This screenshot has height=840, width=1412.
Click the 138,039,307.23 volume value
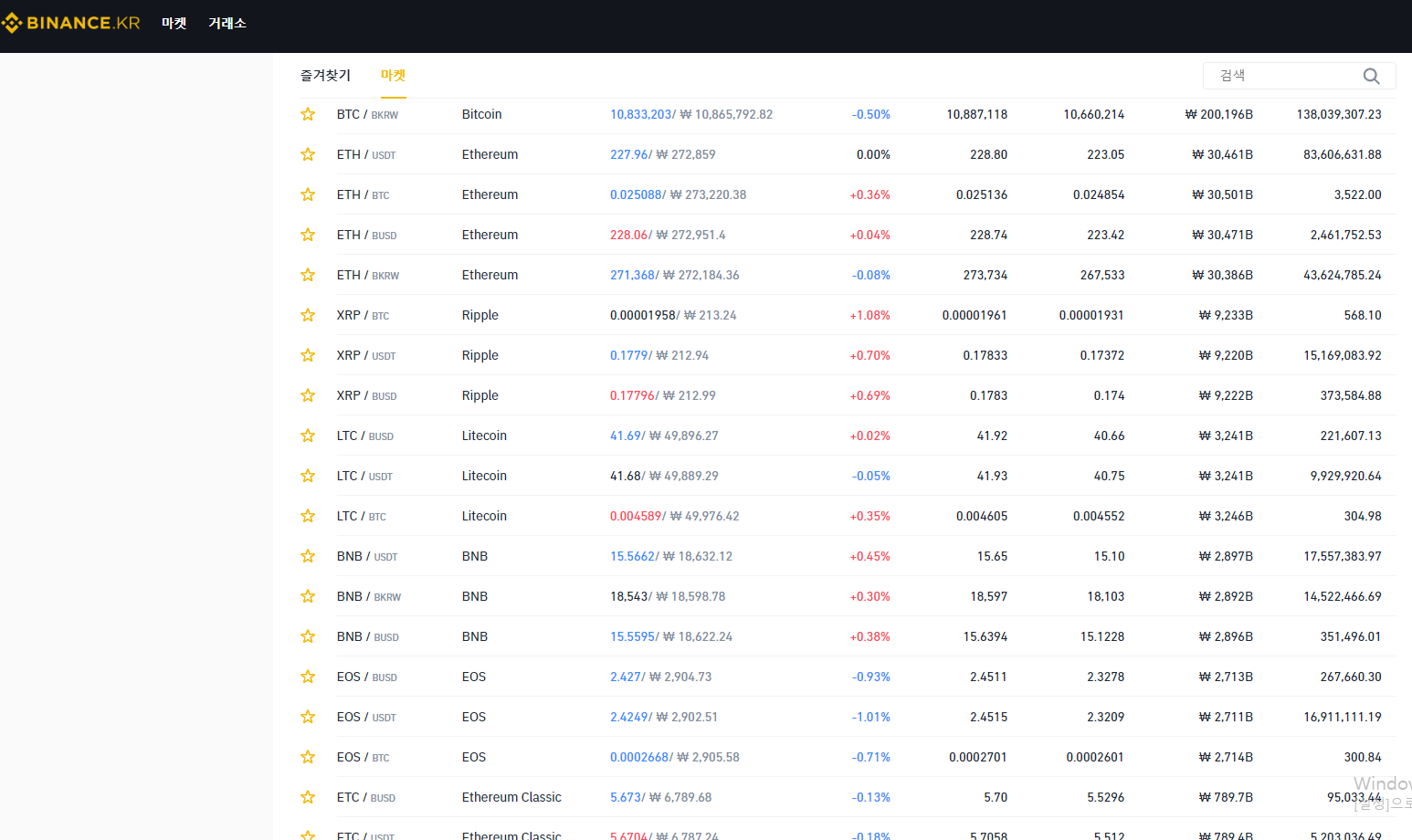1339,114
